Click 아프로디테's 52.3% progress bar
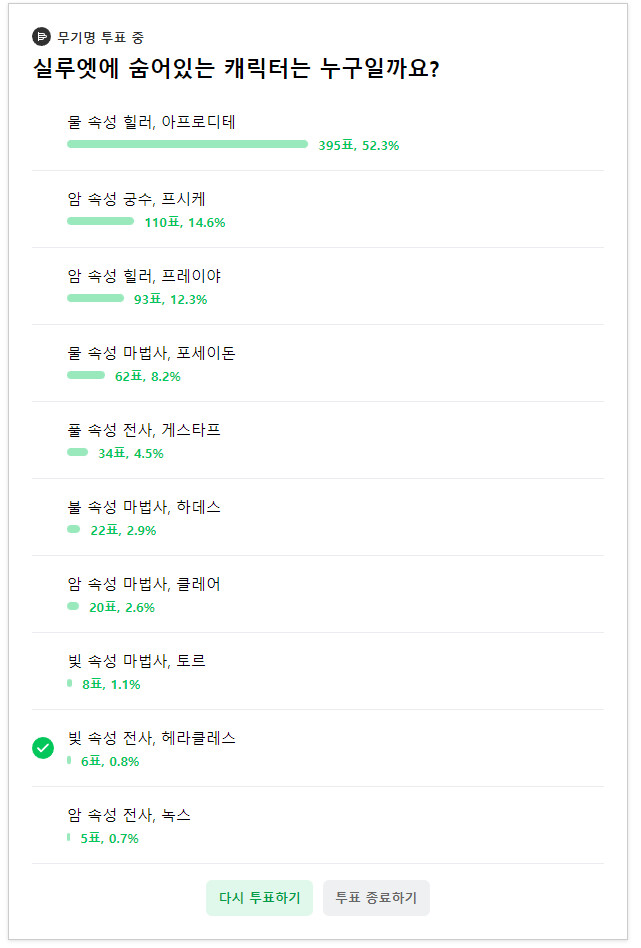Image resolution: width=641 pixels, height=948 pixels. pyautogui.click(x=186, y=143)
